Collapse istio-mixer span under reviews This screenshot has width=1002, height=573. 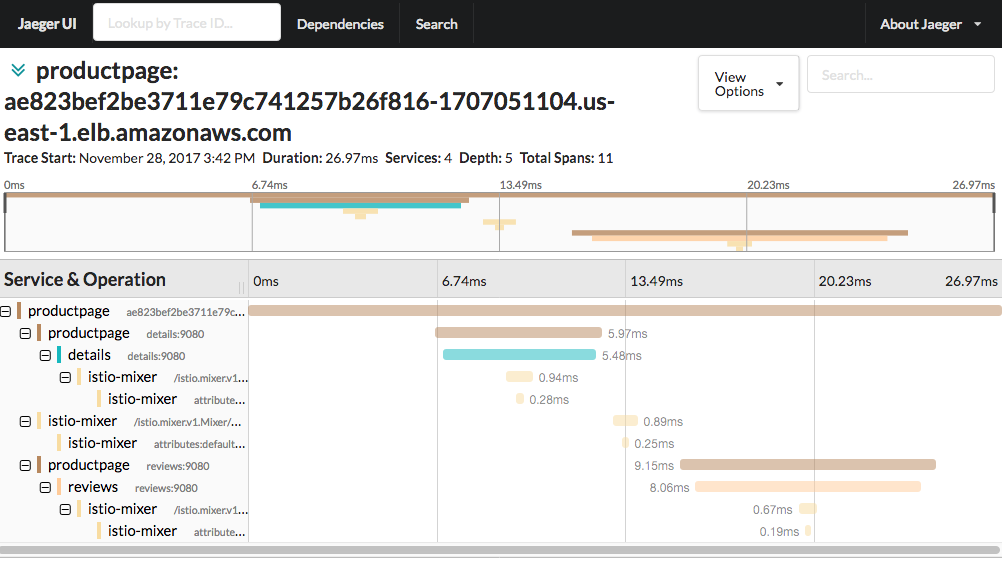65,510
